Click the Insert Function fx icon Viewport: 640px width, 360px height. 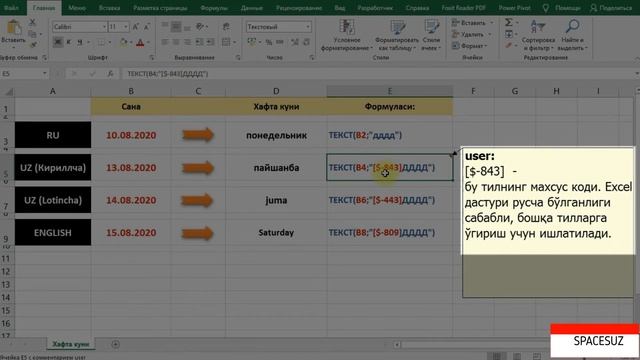pyautogui.click(x=110, y=73)
